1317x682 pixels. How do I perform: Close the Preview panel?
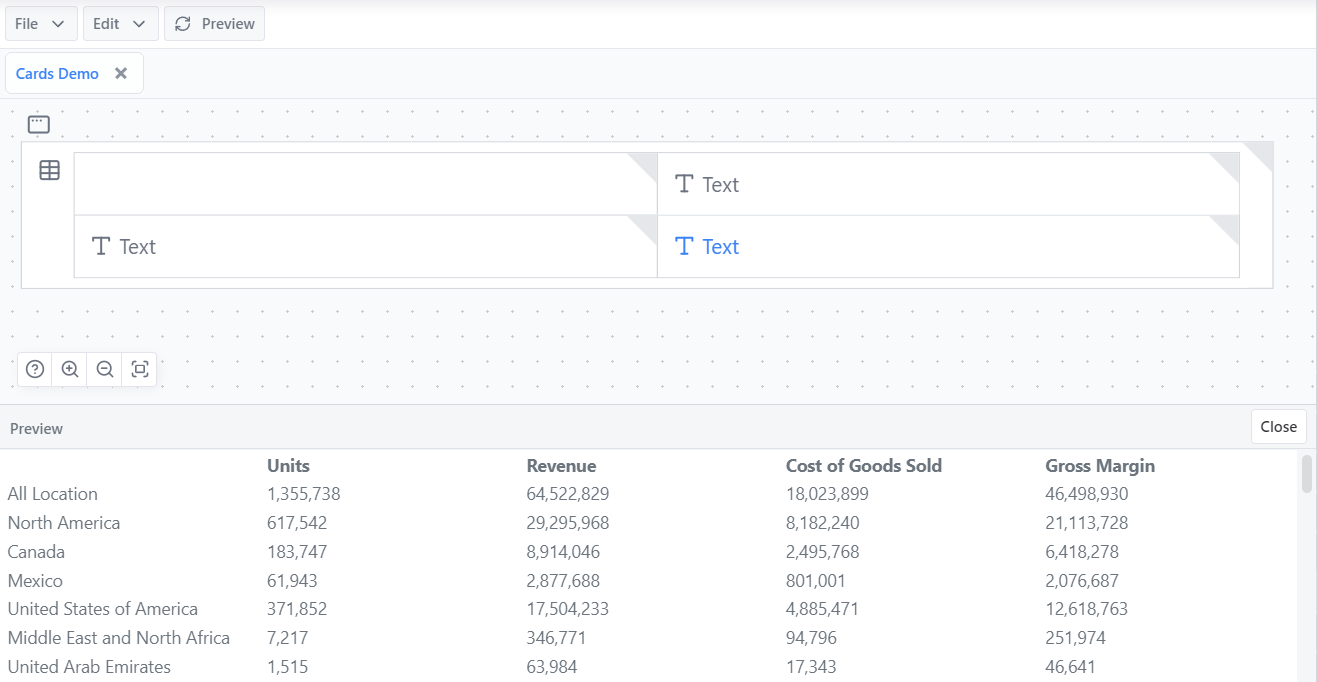click(x=1278, y=427)
